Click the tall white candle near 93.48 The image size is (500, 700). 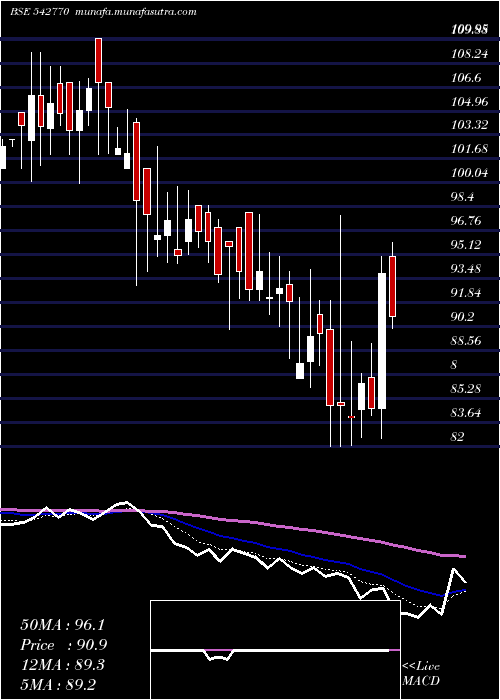[382, 341]
